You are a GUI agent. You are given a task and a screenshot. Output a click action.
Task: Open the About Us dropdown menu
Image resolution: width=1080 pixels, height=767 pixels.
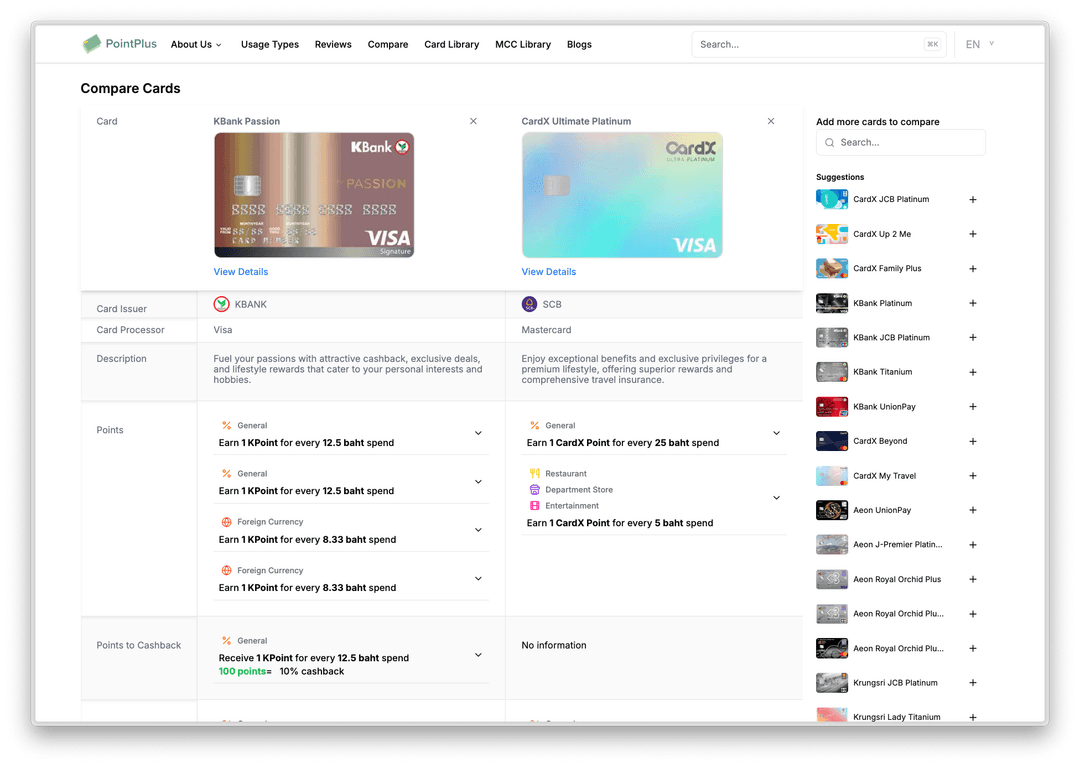click(x=195, y=44)
